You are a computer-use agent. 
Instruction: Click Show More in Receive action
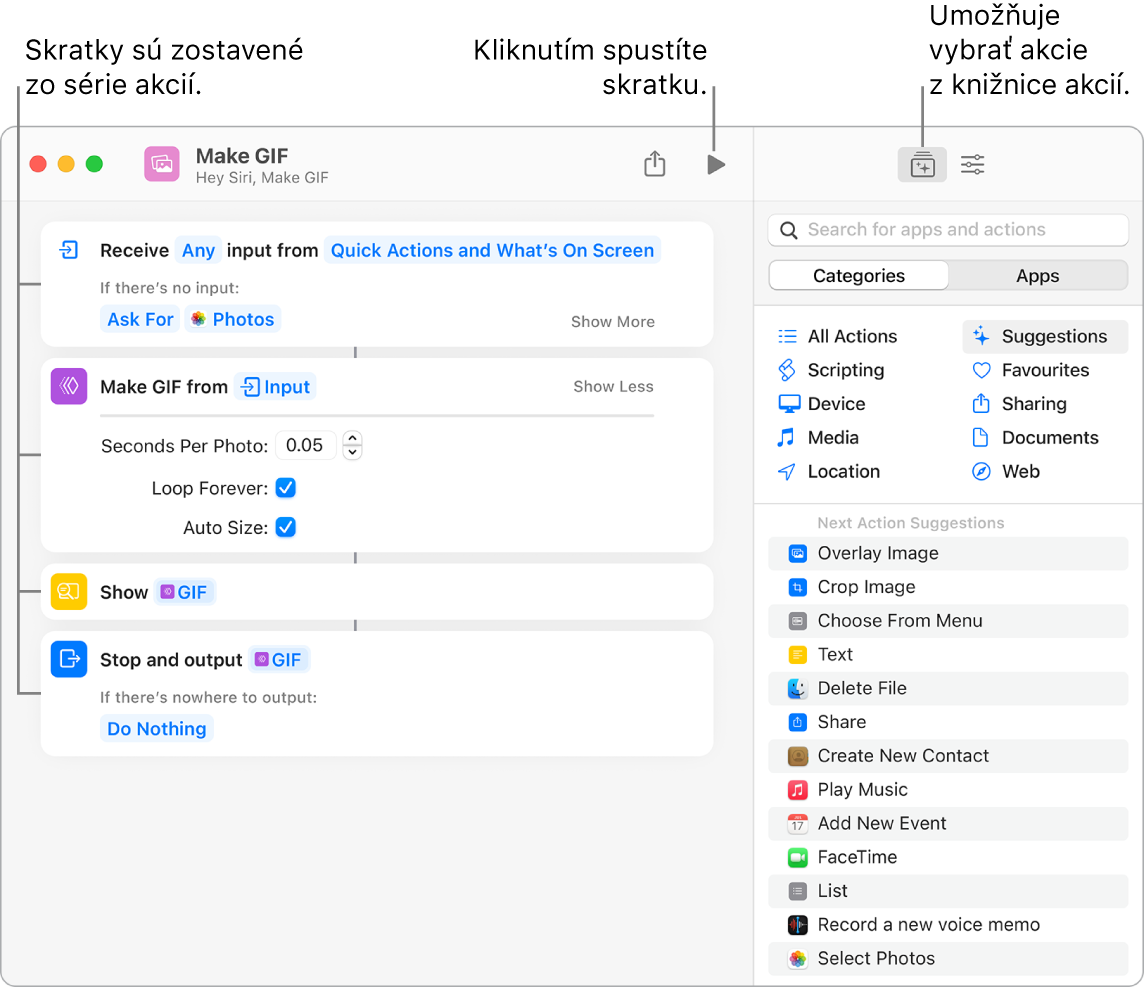(x=612, y=322)
